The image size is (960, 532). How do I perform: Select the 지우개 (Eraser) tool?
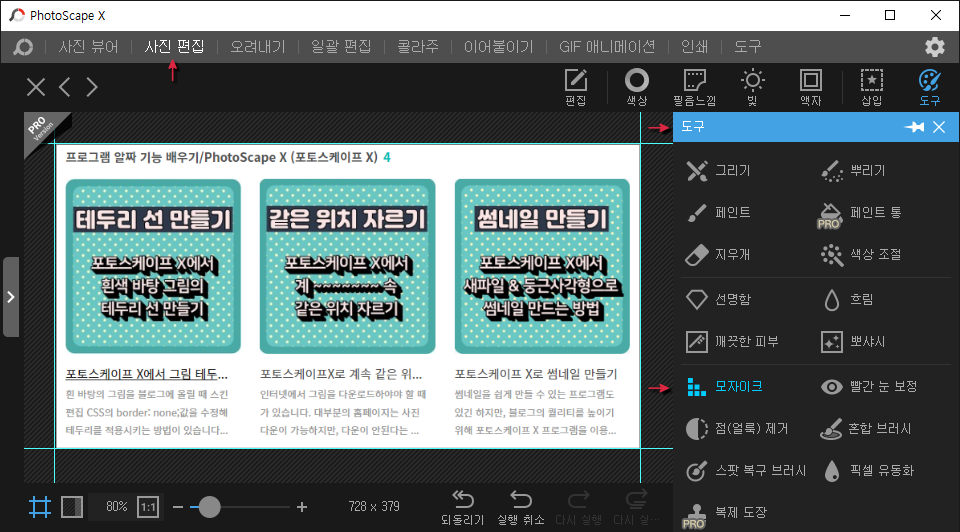[x=718, y=254]
